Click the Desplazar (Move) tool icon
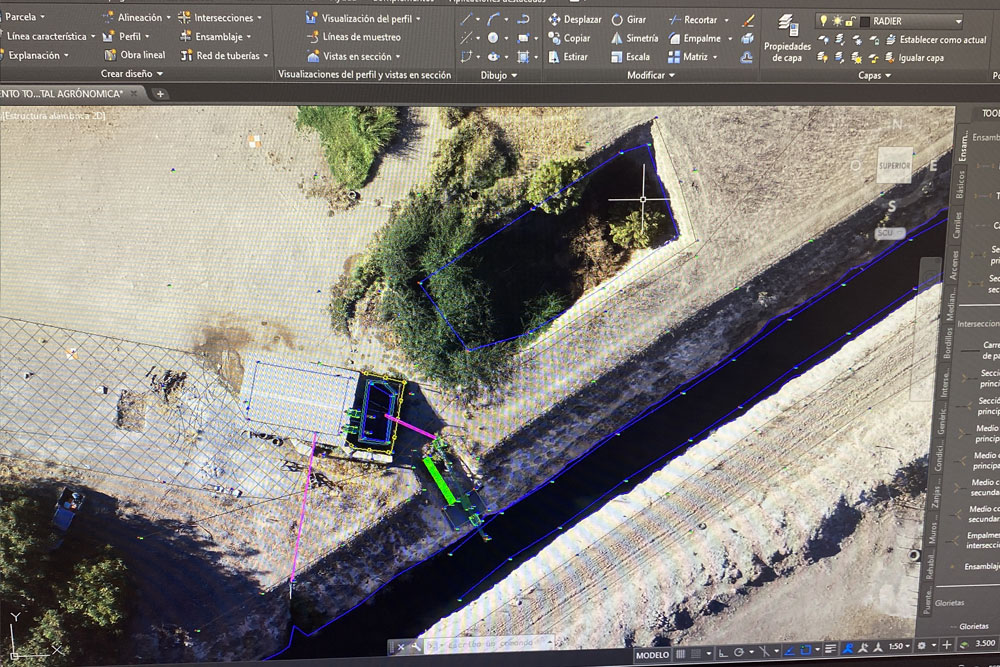Viewport: 1000px width, 667px height. [554, 20]
